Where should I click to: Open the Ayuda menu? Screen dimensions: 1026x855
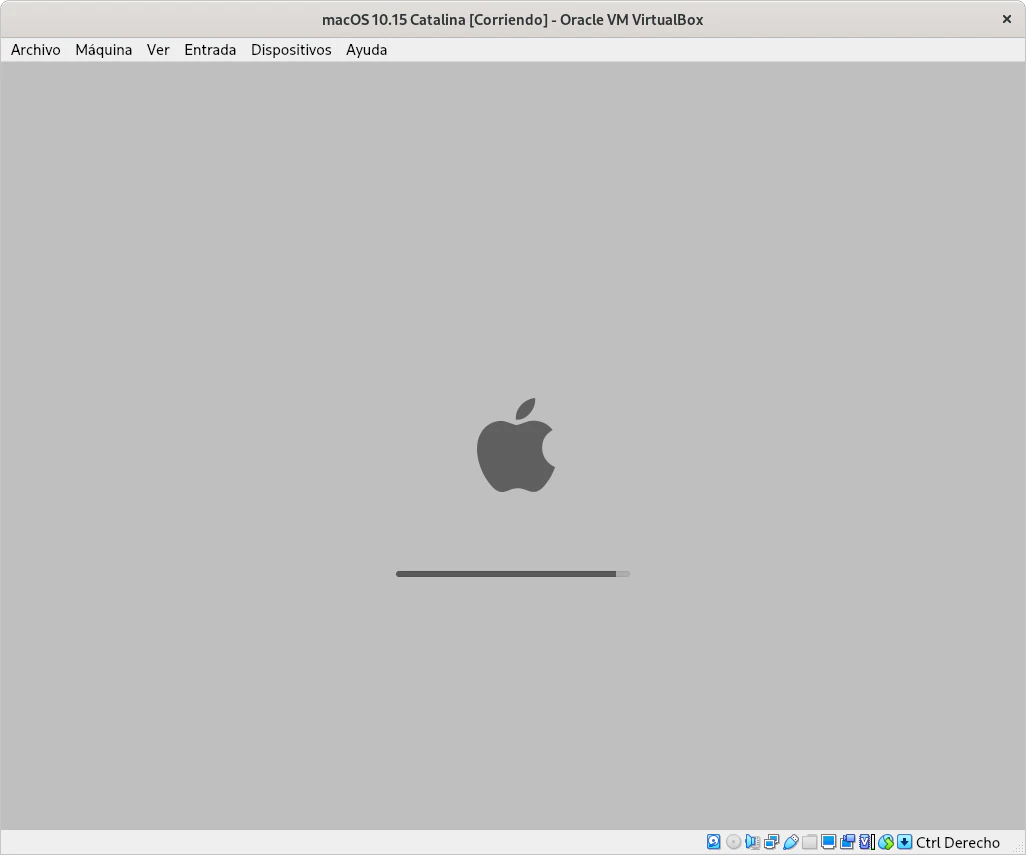click(x=366, y=50)
